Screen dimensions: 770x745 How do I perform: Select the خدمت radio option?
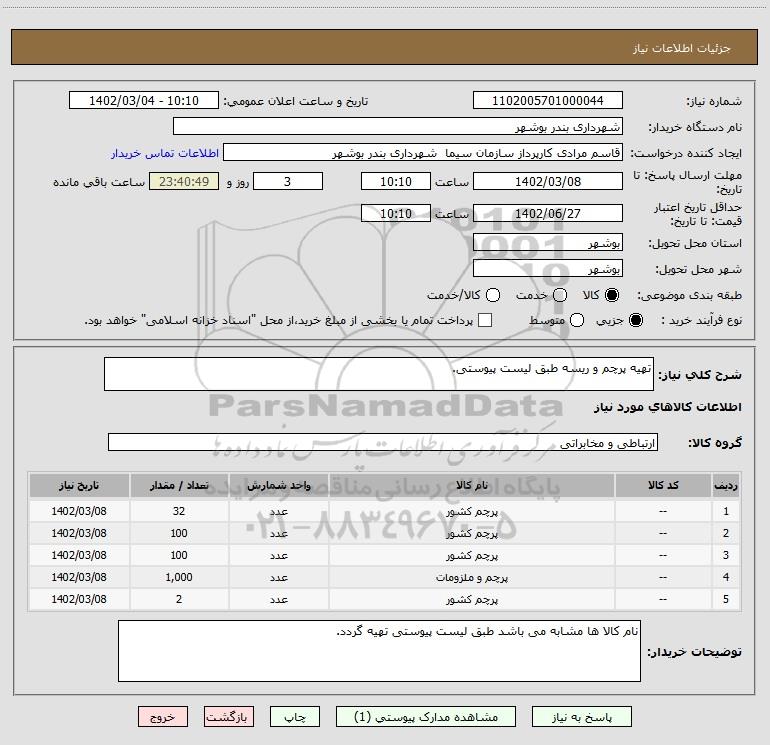pos(559,295)
